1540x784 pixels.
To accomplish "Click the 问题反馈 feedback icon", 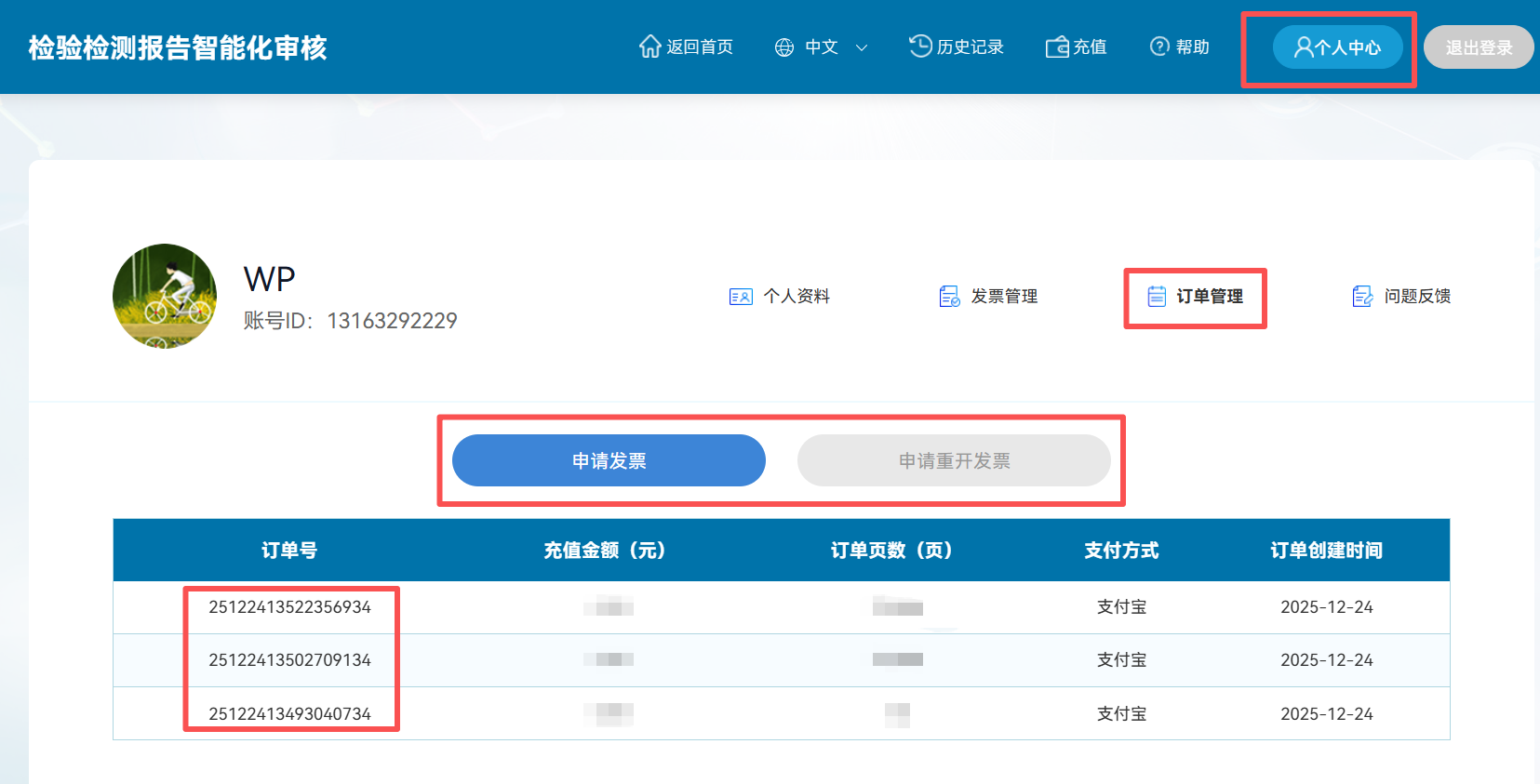I will [x=1362, y=297].
